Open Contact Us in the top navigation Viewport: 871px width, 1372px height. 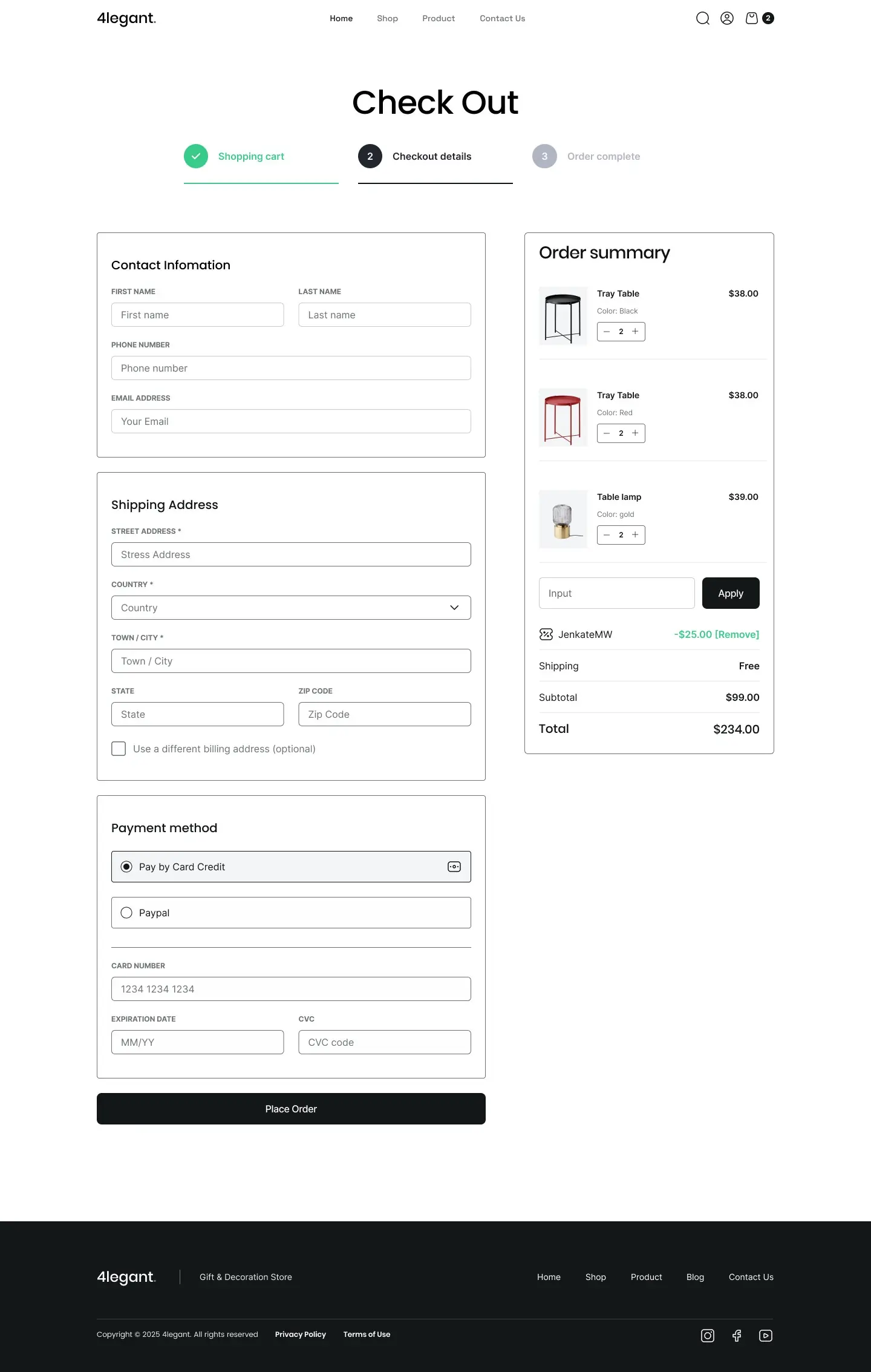pos(503,19)
